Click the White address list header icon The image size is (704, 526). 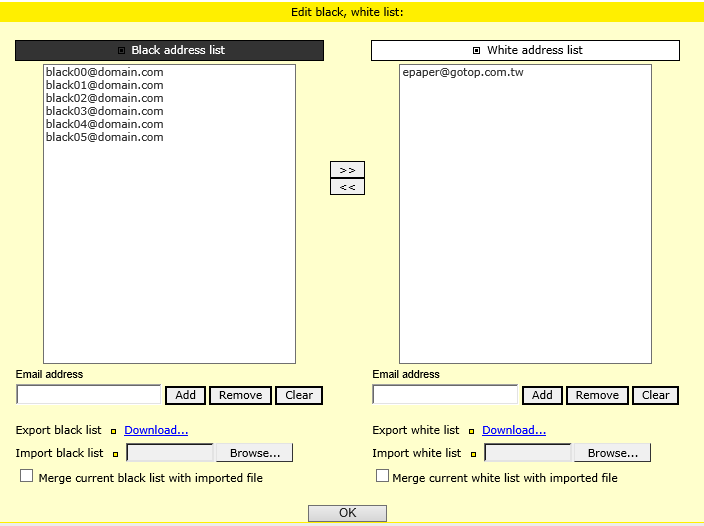[477, 50]
